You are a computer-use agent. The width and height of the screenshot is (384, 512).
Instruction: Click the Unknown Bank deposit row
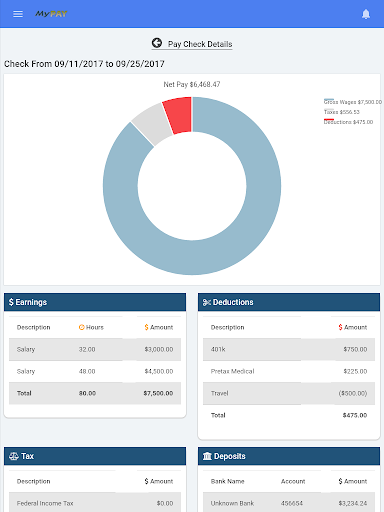pos(289,503)
